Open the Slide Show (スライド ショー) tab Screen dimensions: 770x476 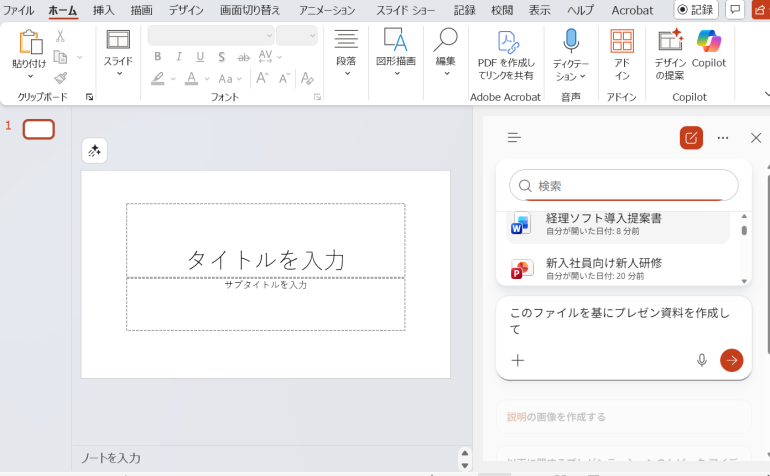click(406, 10)
